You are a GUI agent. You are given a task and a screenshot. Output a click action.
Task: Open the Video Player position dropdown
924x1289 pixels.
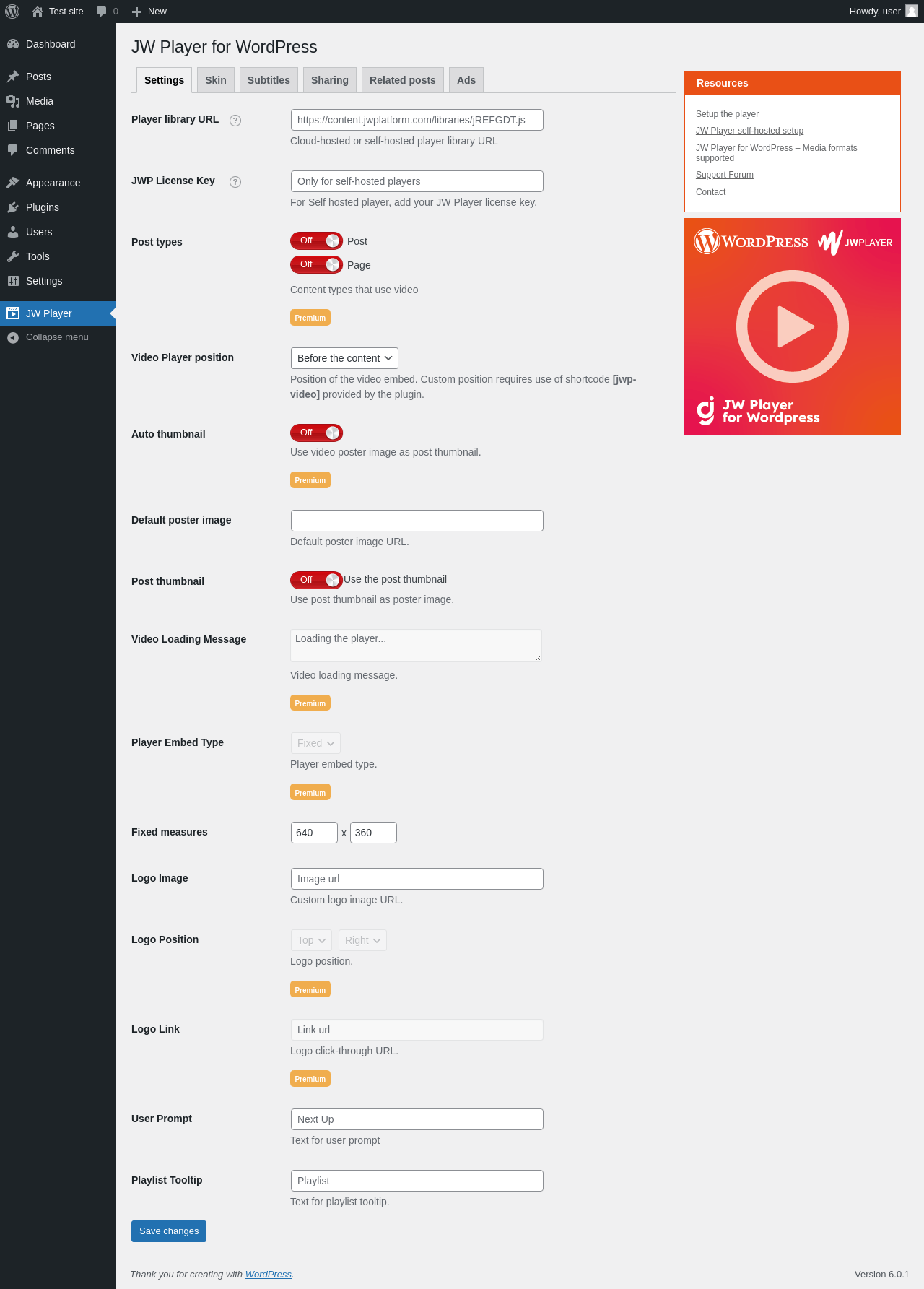344,358
